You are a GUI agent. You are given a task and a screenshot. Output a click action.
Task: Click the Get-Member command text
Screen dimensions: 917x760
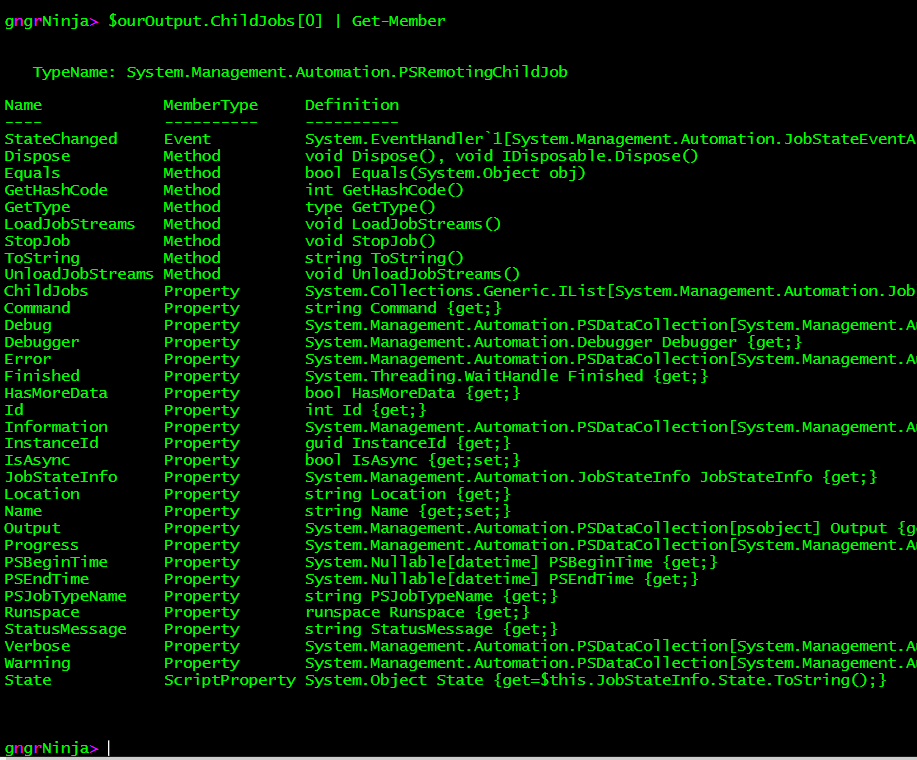pyautogui.click(x=398, y=21)
